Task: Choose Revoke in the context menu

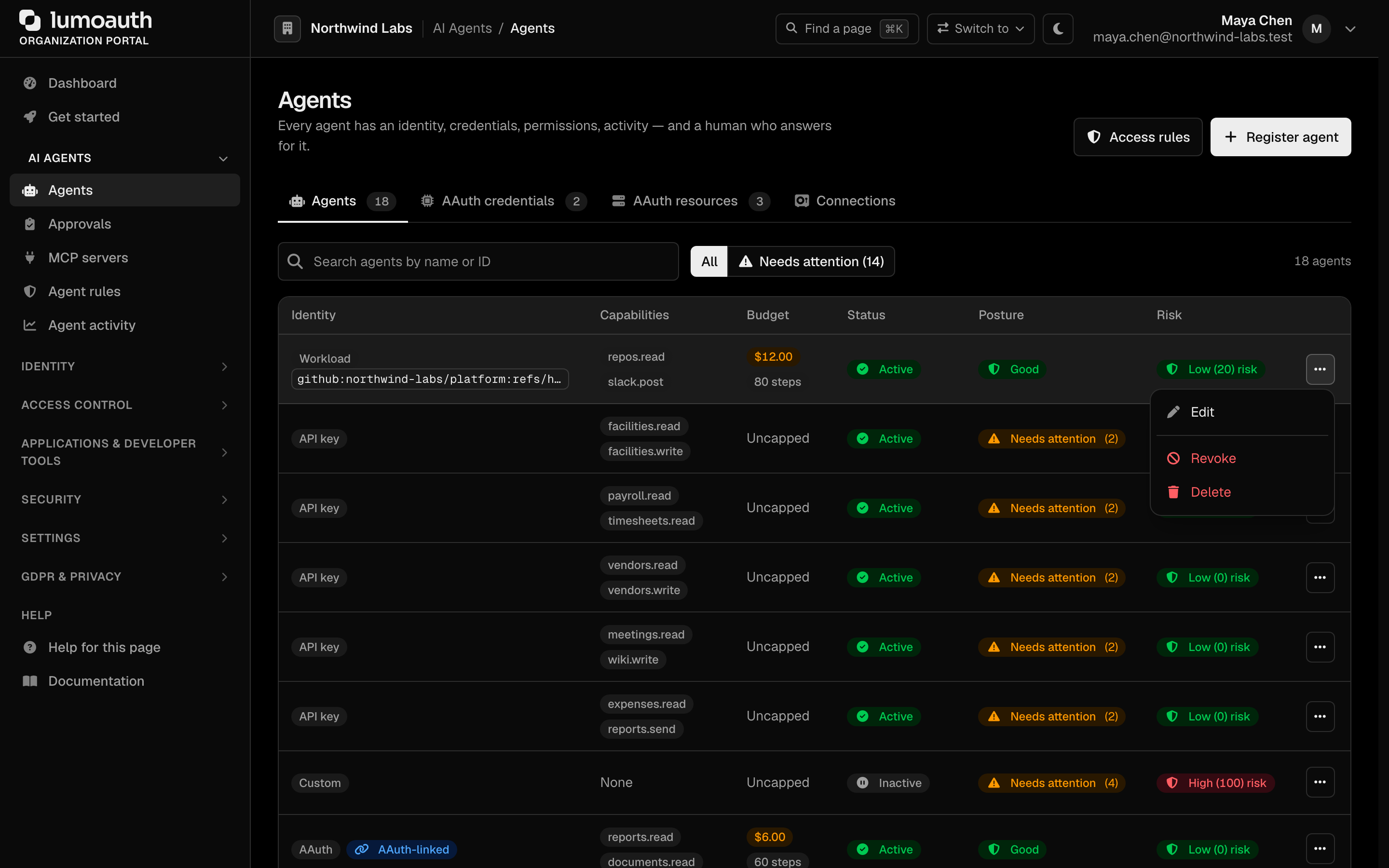Action: [1242, 458]
